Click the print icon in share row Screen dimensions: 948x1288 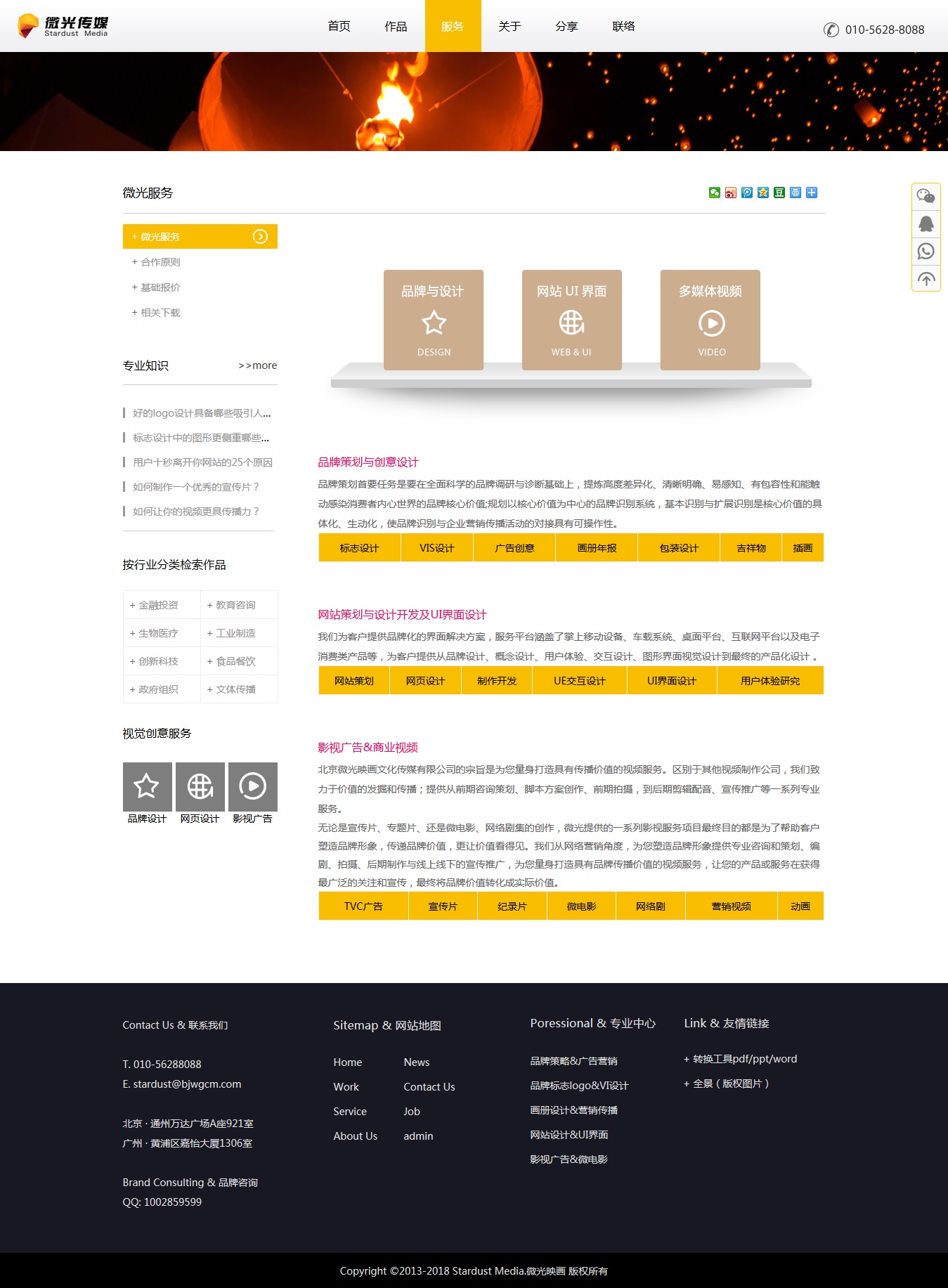[795, 193]
